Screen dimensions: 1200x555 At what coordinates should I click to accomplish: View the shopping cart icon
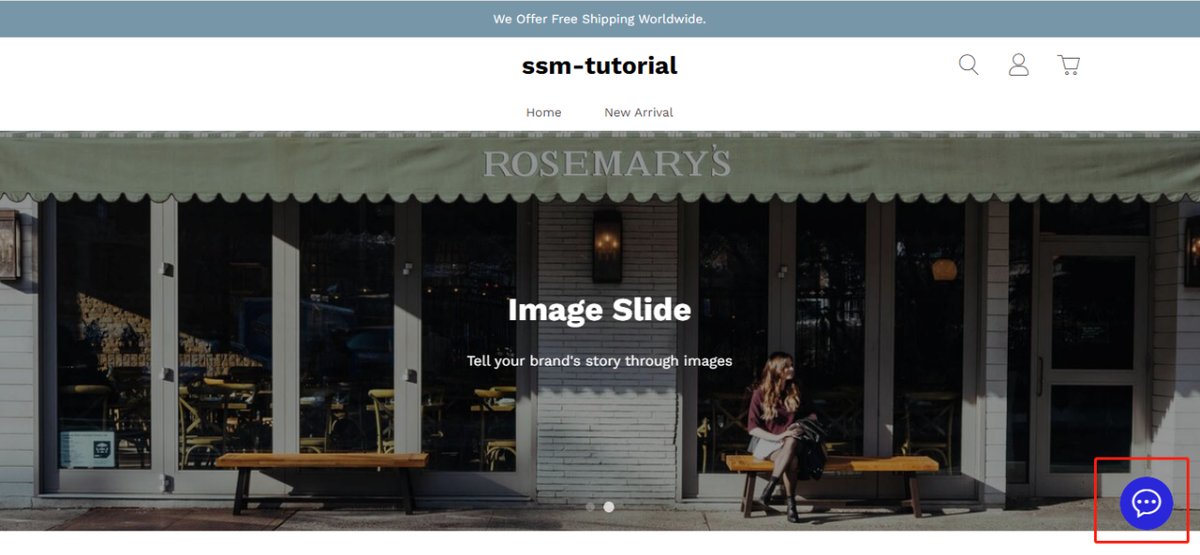tap(1068, 65)
